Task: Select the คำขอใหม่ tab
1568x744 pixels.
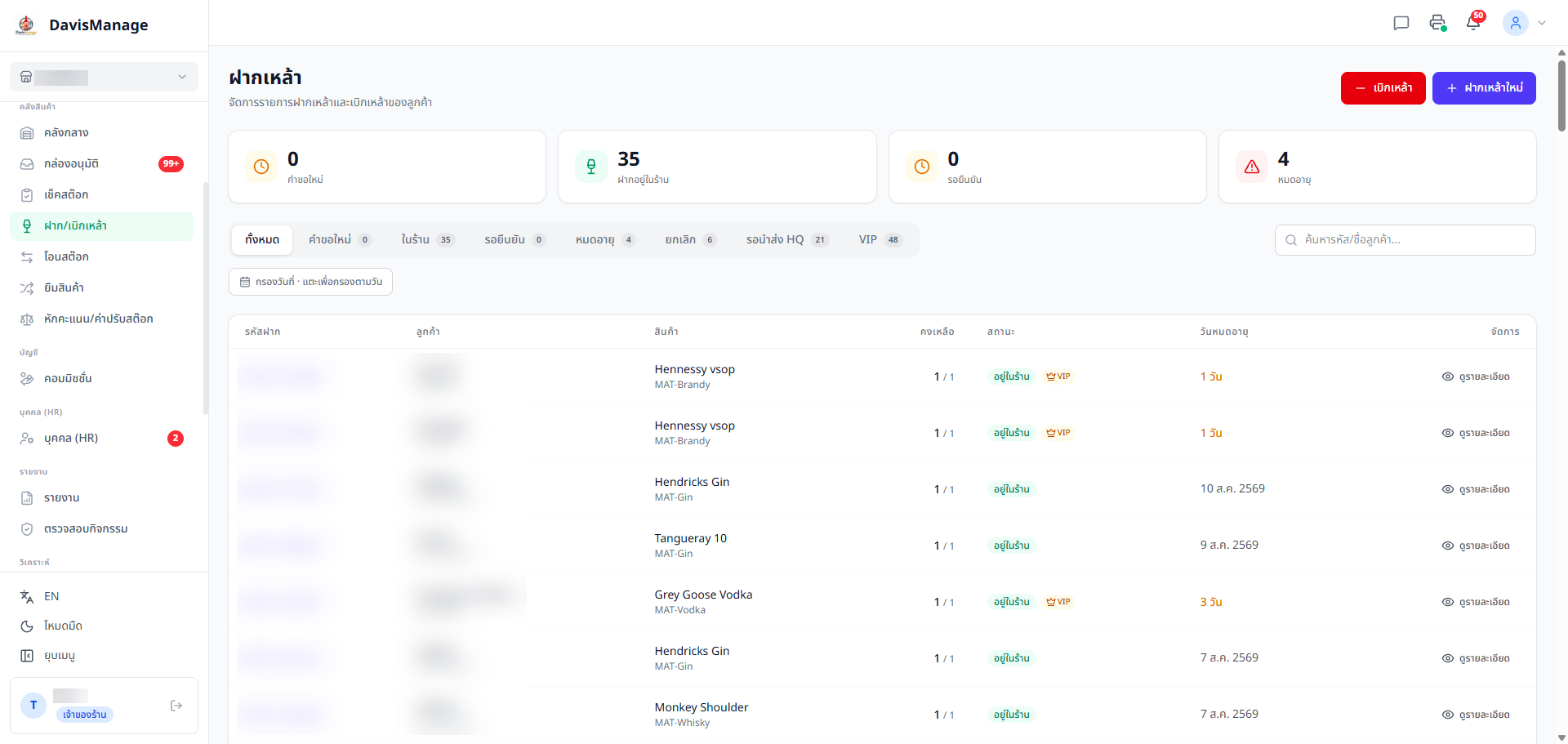Action: coord(340,239)
